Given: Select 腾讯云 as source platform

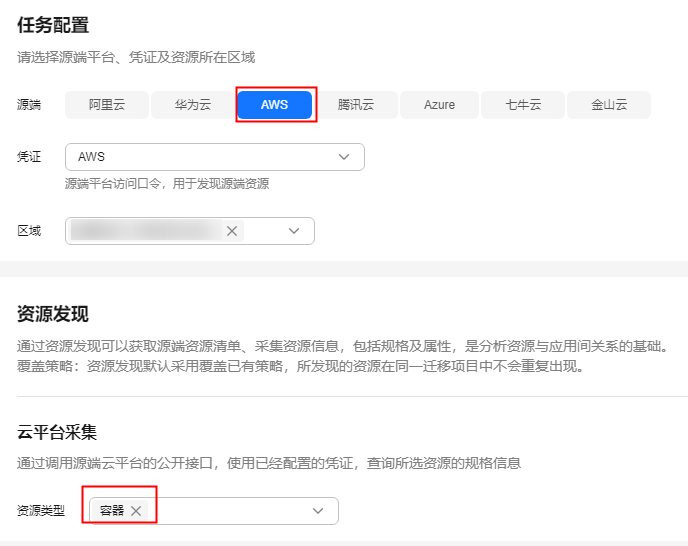Looking at the screenshot, I should pos(356,105).
